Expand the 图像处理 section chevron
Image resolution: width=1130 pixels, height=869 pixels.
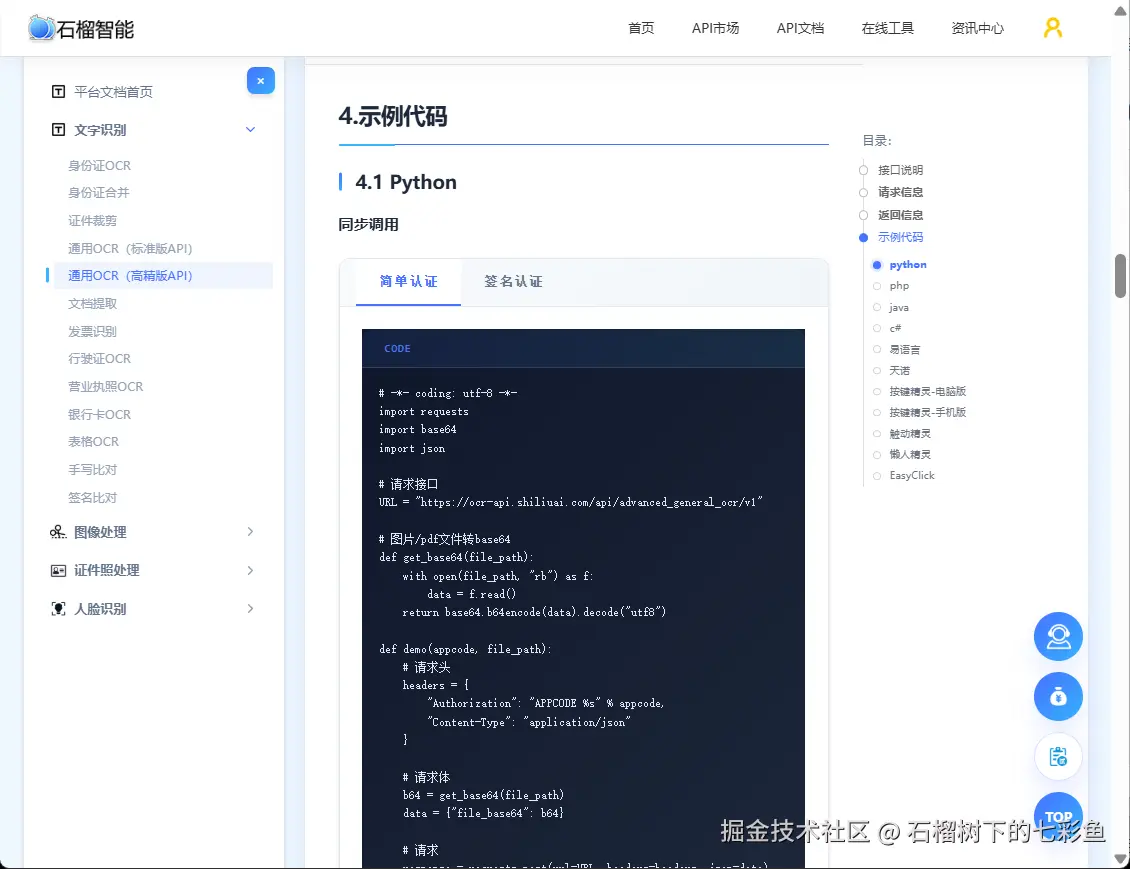coord(250,532)
